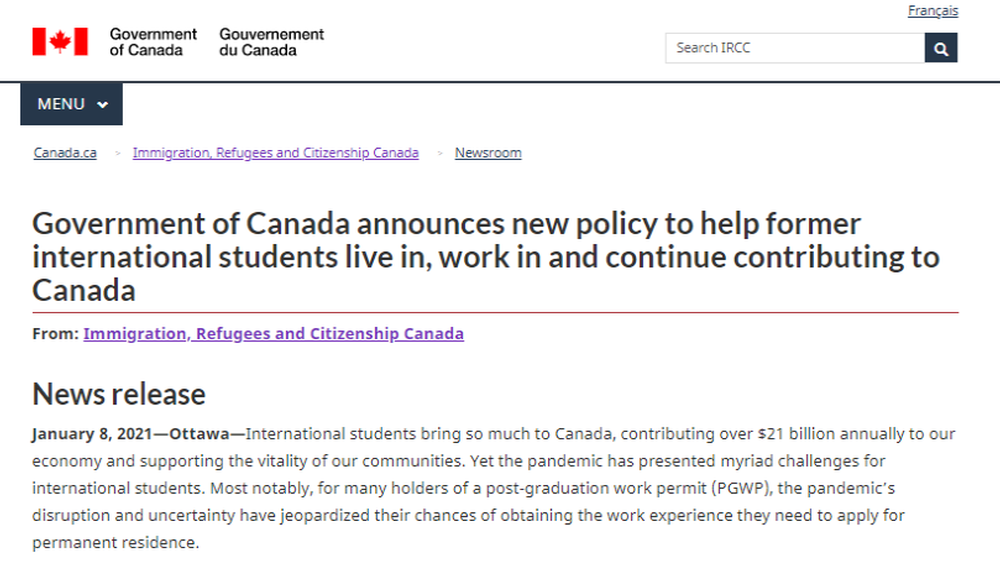Image resolution: width=1000 pixels, height=562 pixels.
Task: Open the Newsroom breadcrumb link
Action: [488, 153]
